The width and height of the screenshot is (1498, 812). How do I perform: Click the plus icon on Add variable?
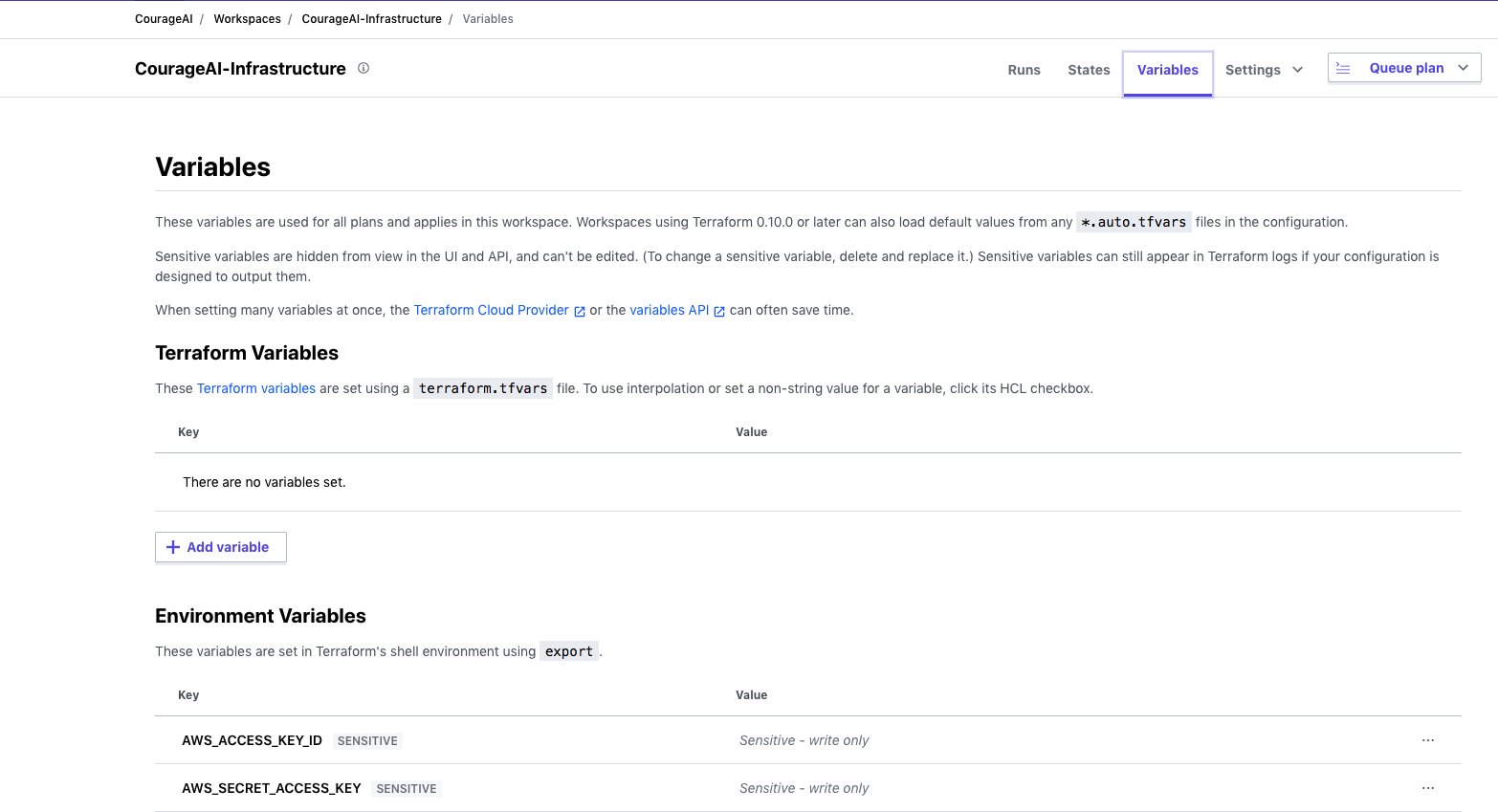click(173, 547)
